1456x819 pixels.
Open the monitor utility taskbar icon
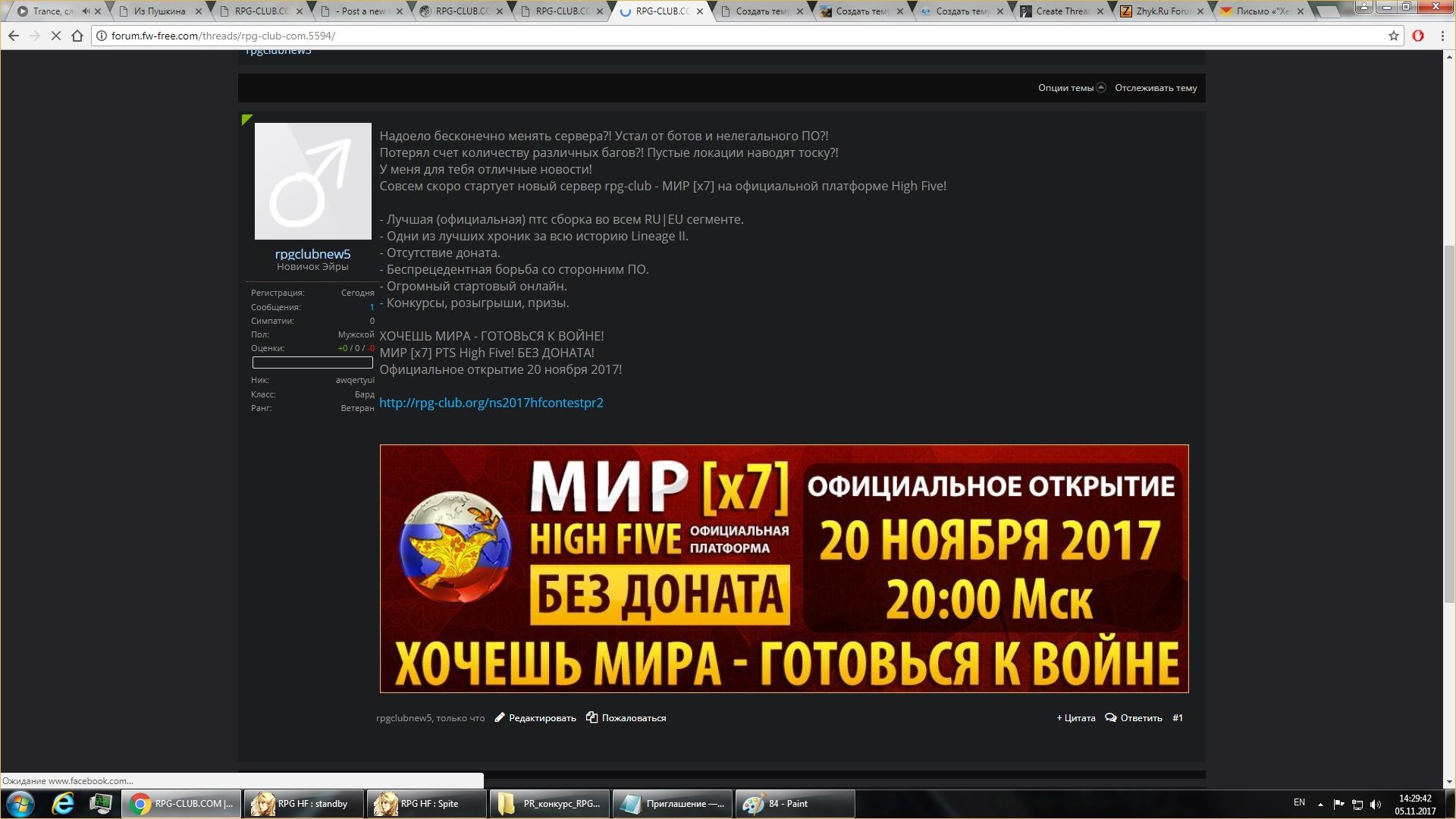pyautogui.click(x=101, y=804)
